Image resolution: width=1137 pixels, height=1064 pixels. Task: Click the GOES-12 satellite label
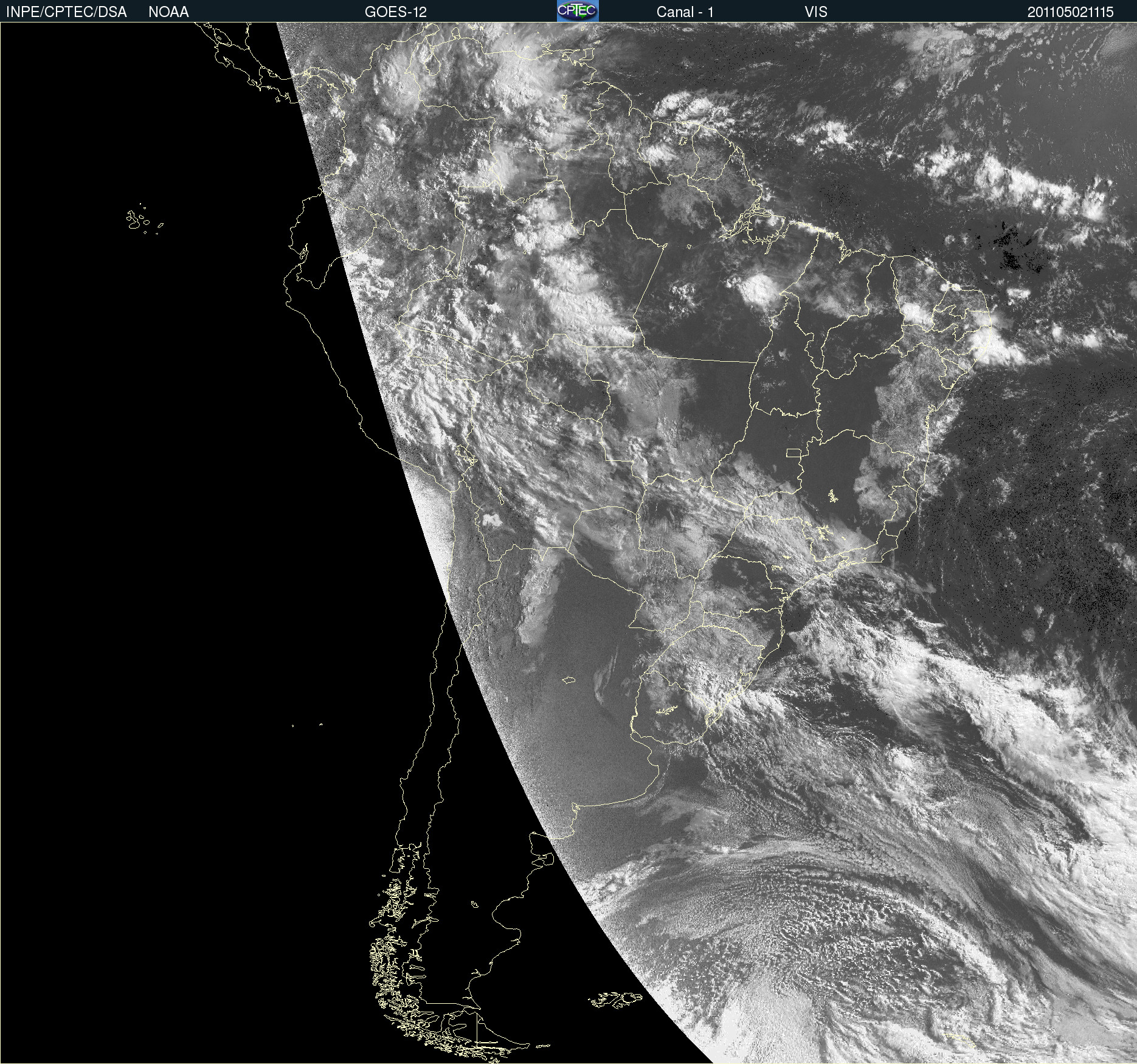(x=396, y=12)
